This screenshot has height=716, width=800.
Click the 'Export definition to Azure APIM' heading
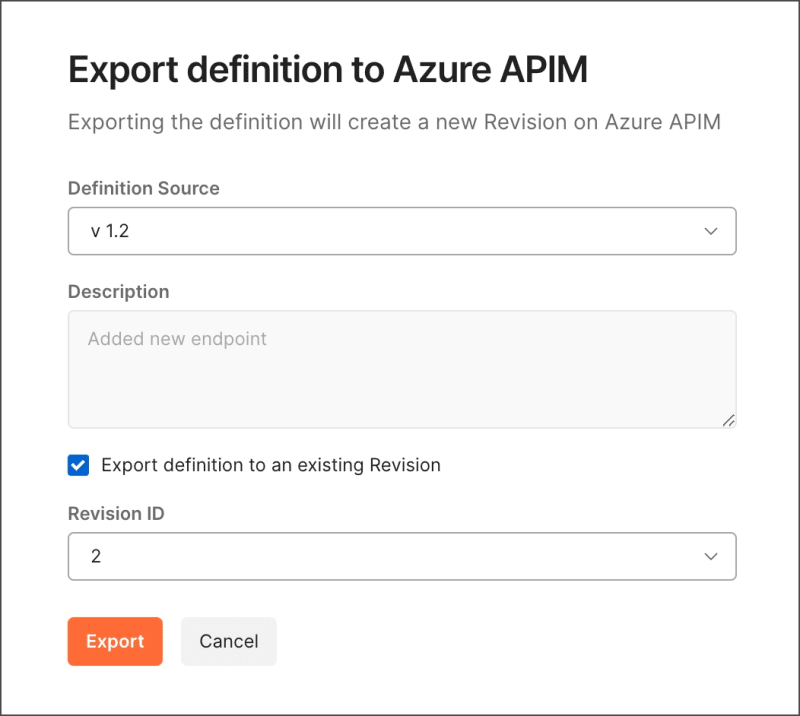click(x=328, y=69)
